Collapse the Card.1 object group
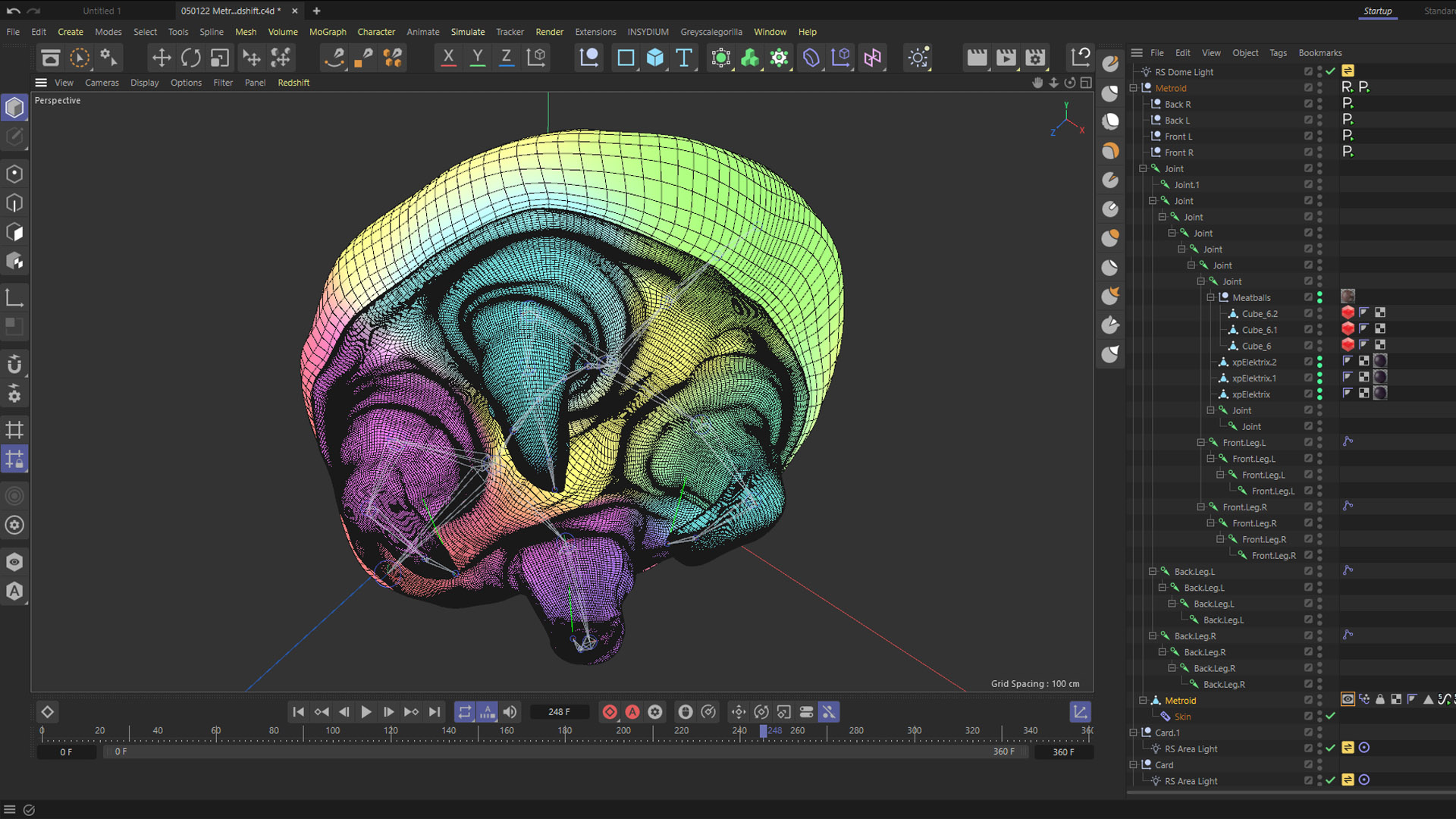The height and width of the screenshot is (819, 1456). 1134,733
